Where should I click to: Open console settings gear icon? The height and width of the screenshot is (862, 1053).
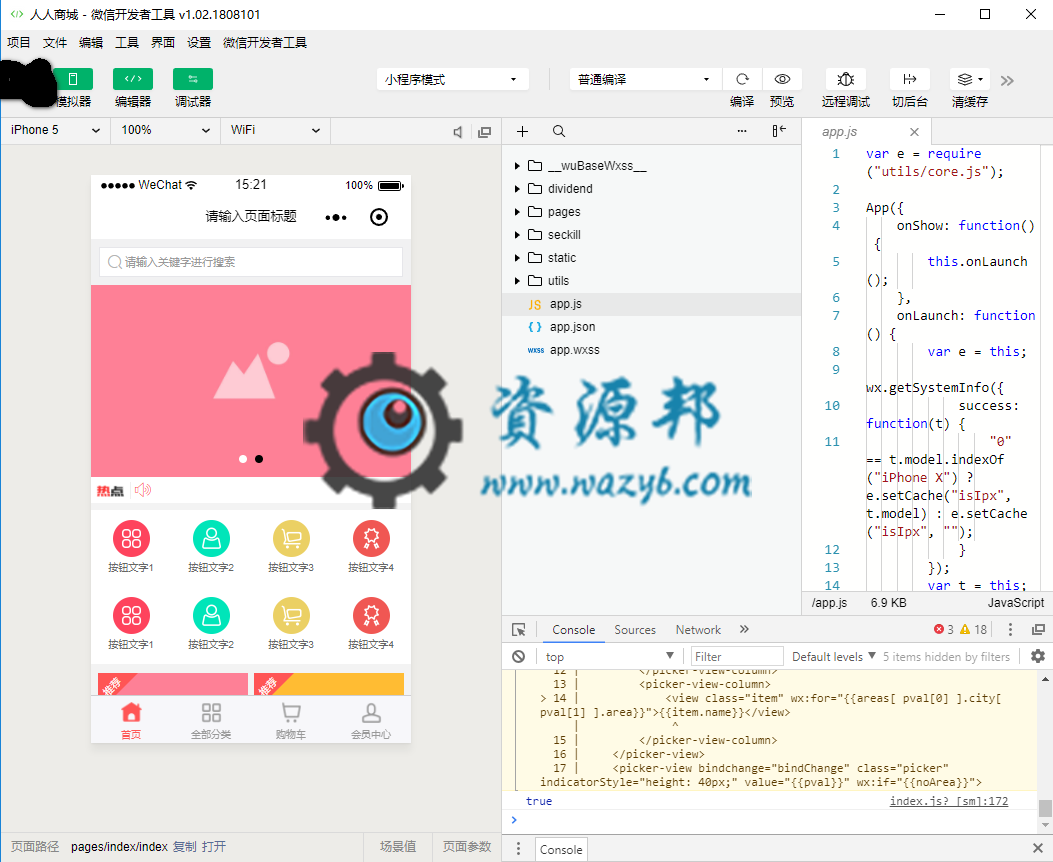(1038, 656)
